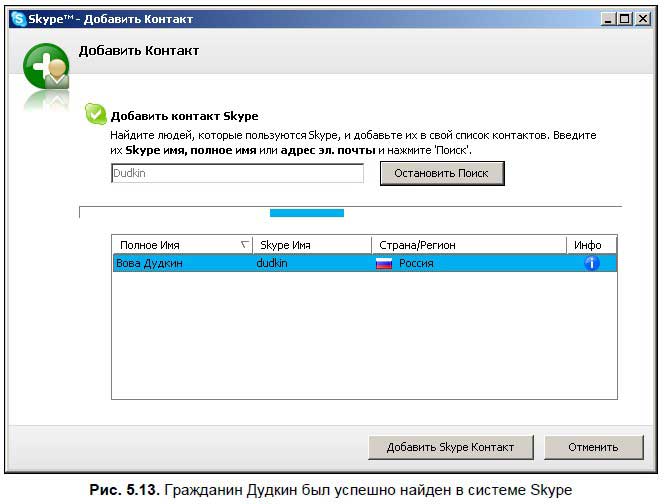
Task: Sort results by the Skype Имя header
Action: (x=310, y=245)
